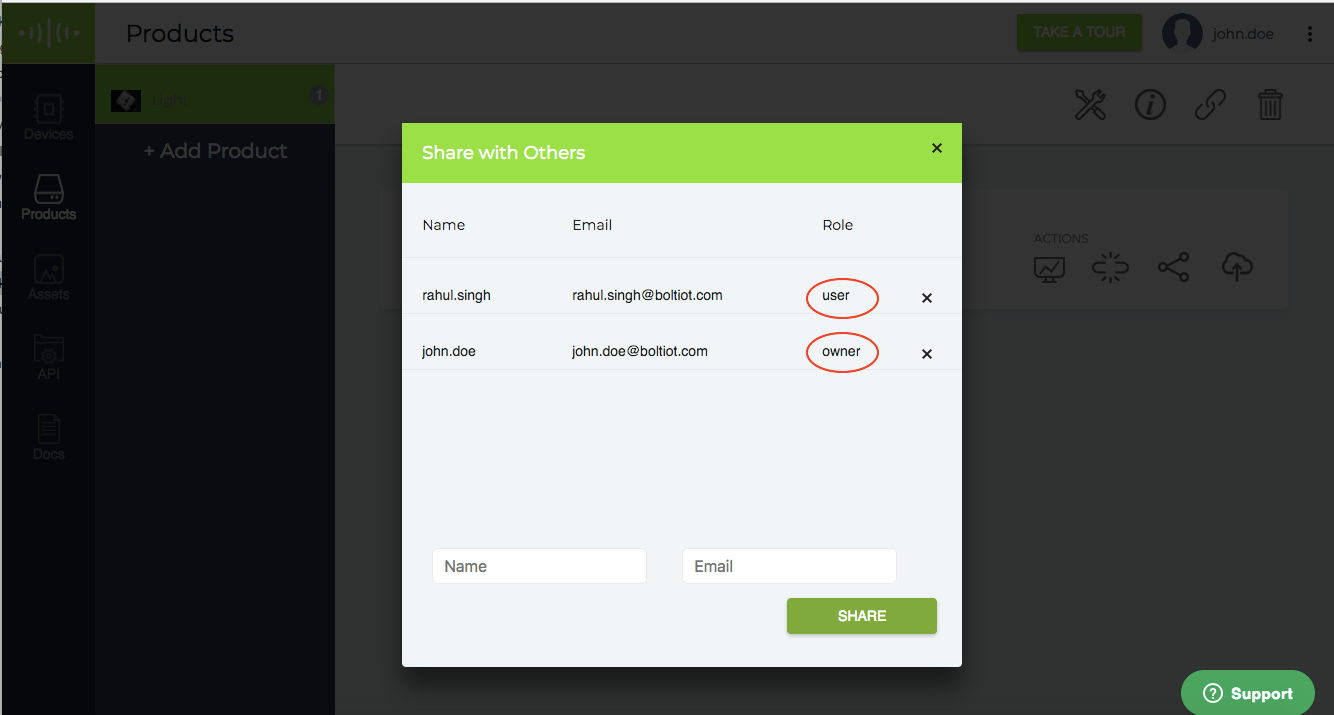
Task: Click the SHARE button
Action: click(861, 615)
